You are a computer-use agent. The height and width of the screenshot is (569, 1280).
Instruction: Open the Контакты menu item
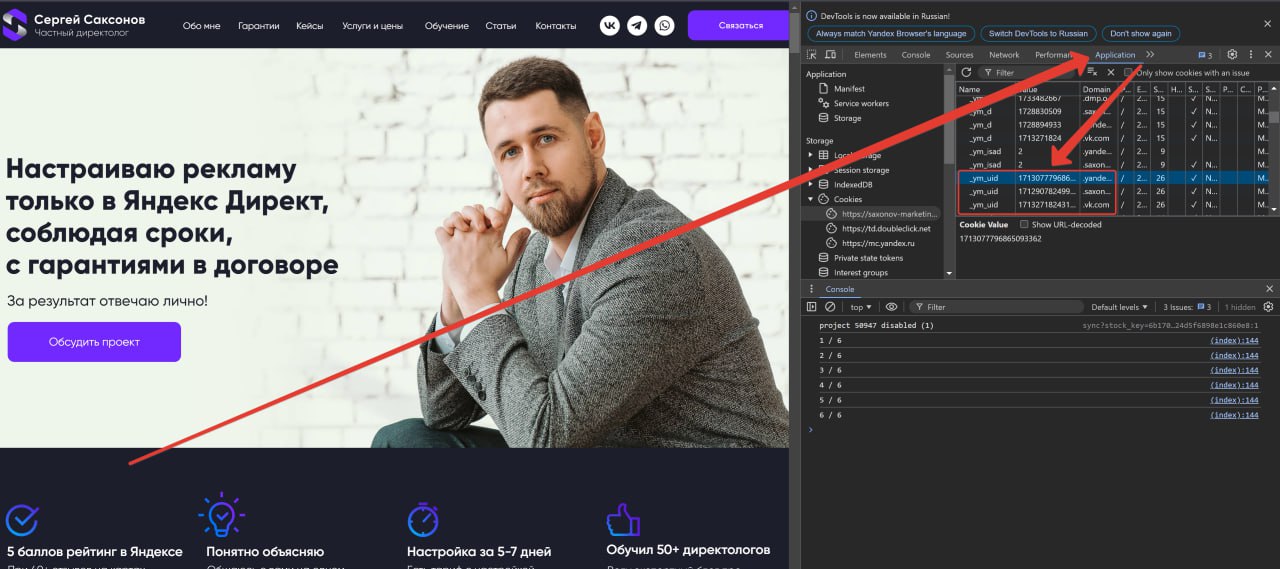555,26
